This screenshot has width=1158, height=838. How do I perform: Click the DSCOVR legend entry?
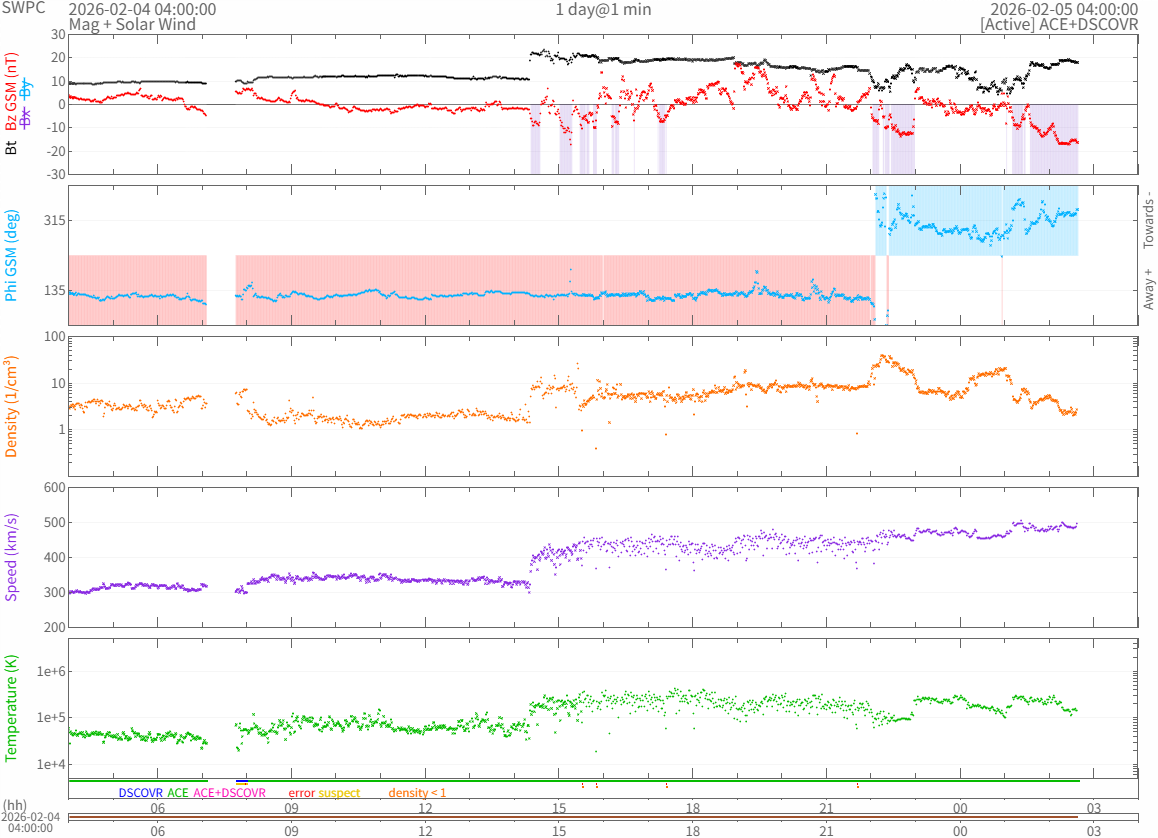(x=140, y=793)
